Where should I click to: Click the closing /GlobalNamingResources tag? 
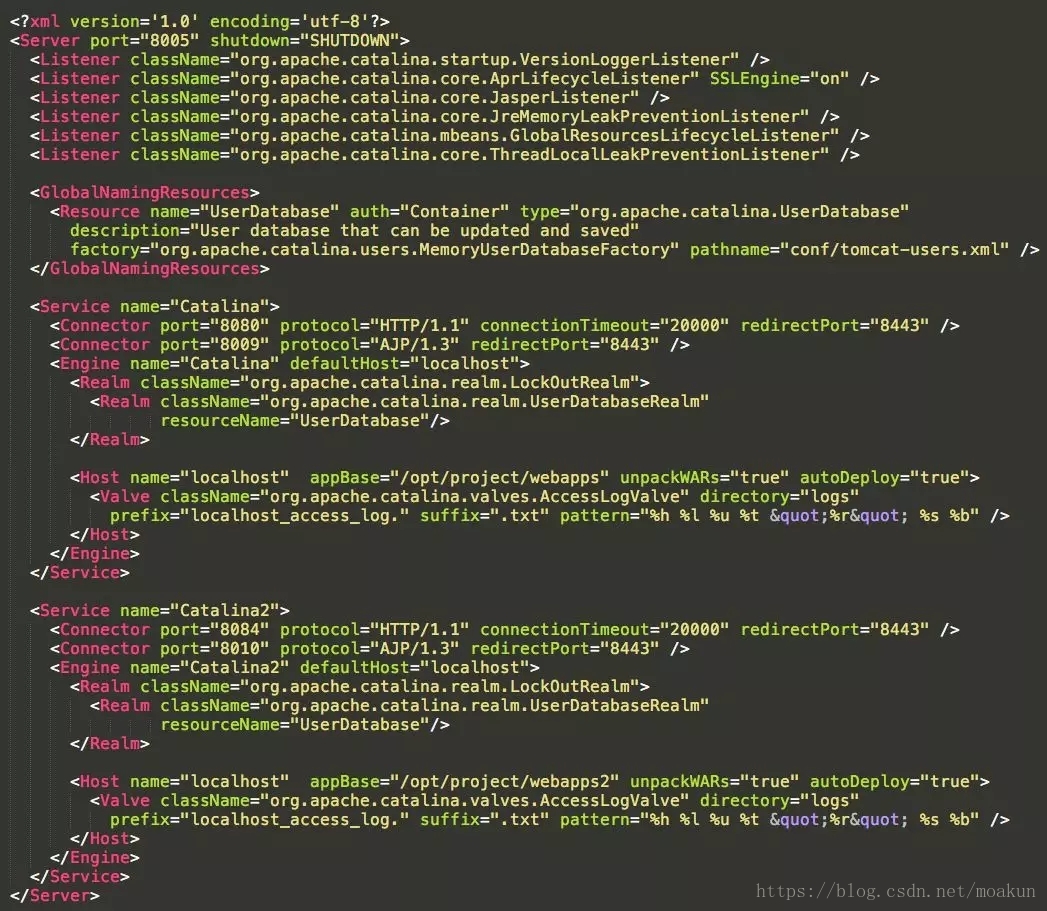pyautogui.click(x=150, y=269)
